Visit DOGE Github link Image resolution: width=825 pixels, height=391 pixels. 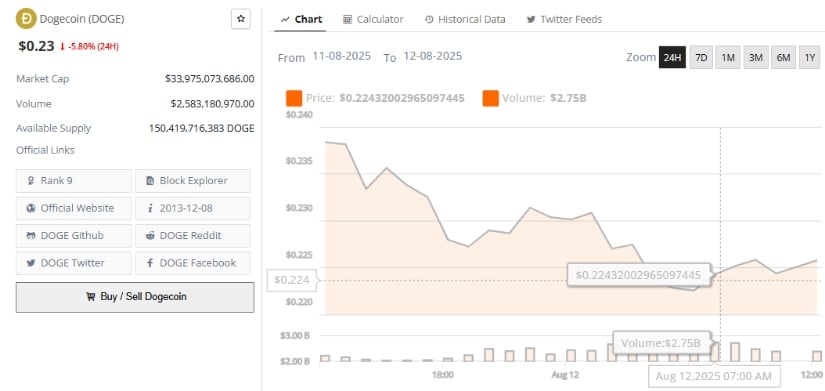tap(74, 235)
